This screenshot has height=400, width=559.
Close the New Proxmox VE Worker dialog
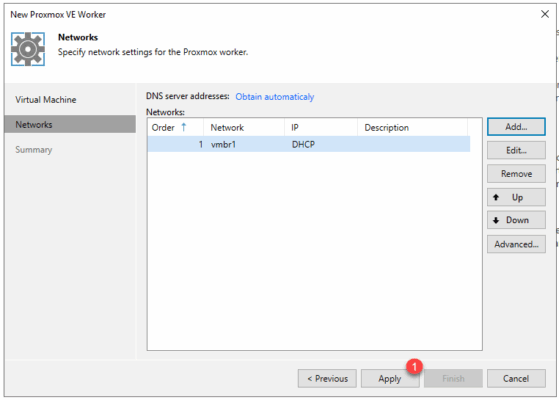[x=545, y=14]
